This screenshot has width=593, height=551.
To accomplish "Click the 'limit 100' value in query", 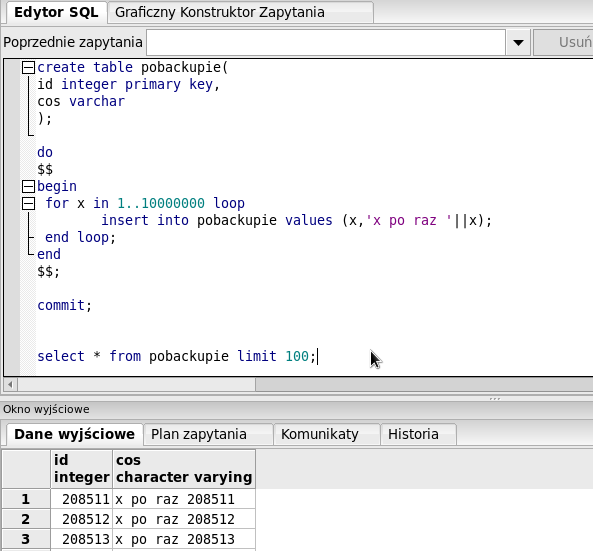I will pos(273,356).
